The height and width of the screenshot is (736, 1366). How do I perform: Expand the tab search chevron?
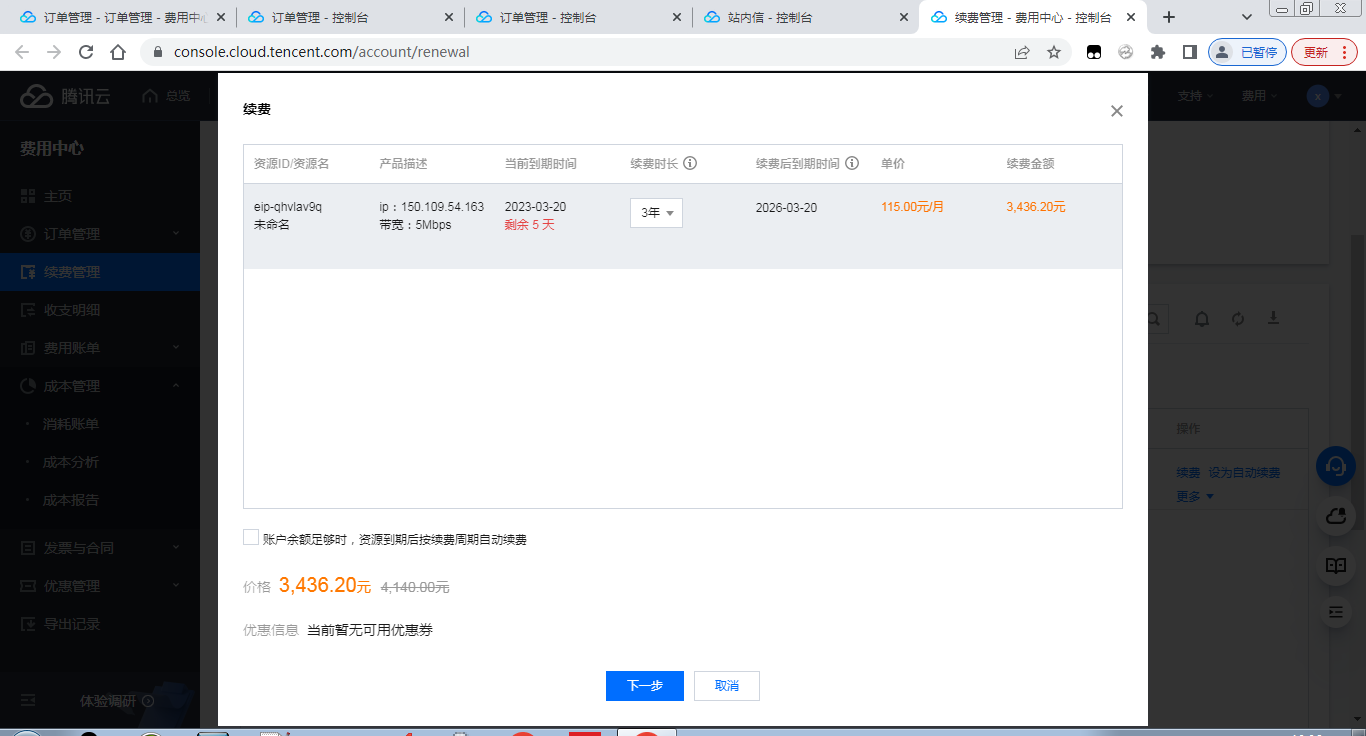tap(1247, 17)
